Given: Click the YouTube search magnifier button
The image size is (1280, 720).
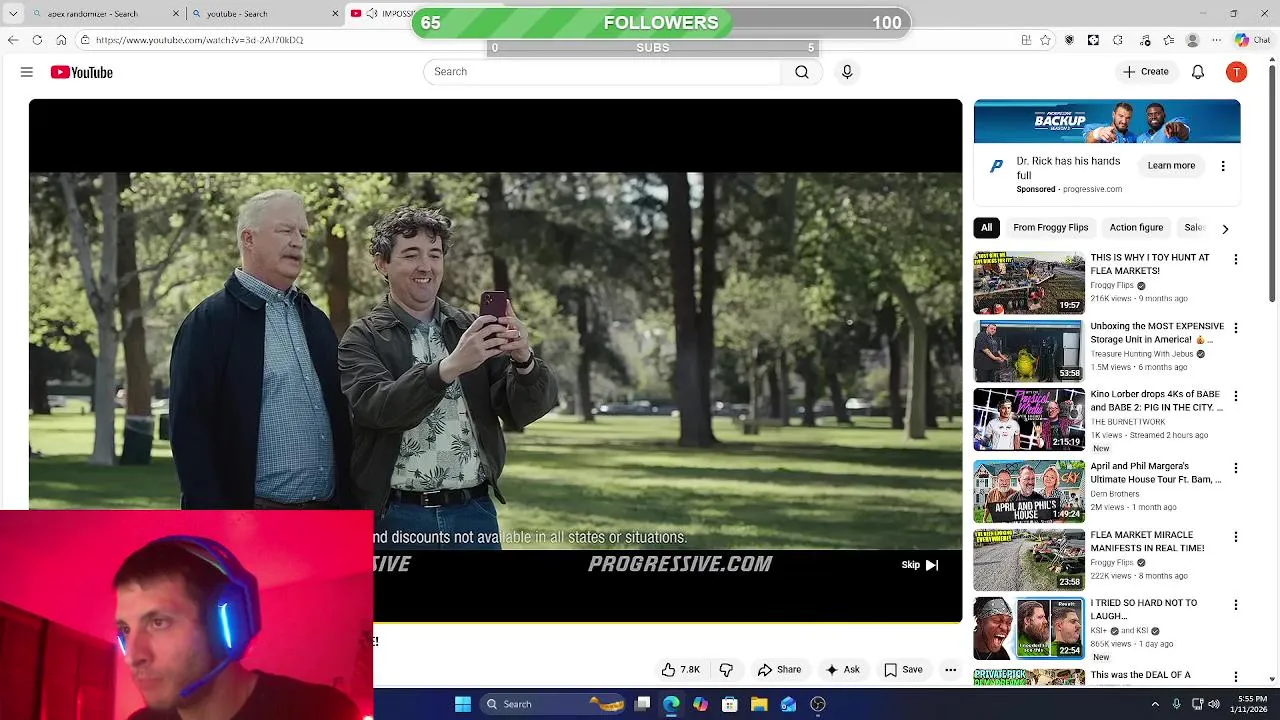Looking at the screenshot, I should (802, 72).
